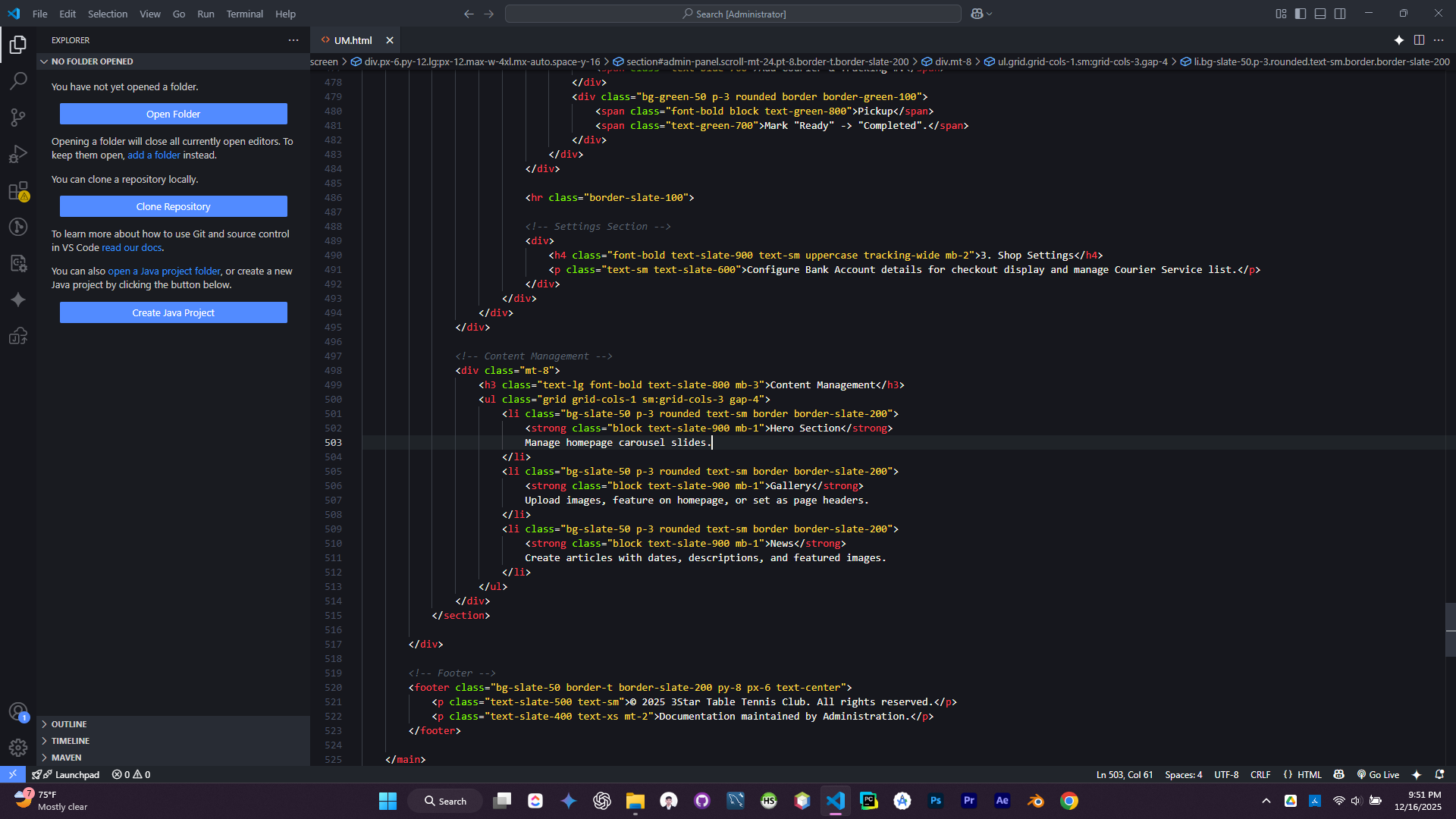Click the command center search field
The width and height of the screenshot is (1456, 819).
[733, 14]
